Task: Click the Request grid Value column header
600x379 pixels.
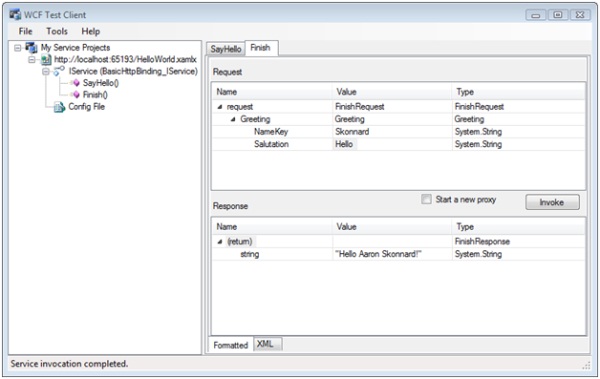Action: [x=392, y=92]
